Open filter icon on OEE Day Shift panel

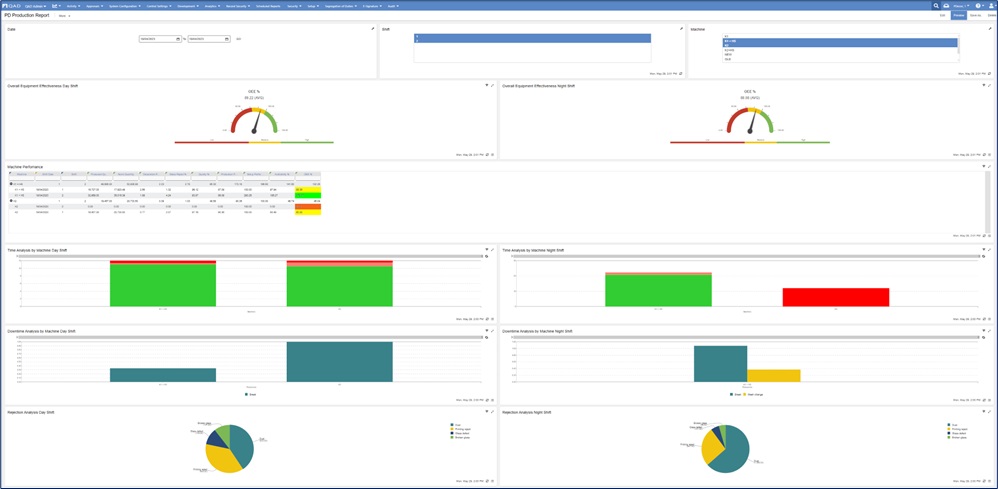coord(486,85)
